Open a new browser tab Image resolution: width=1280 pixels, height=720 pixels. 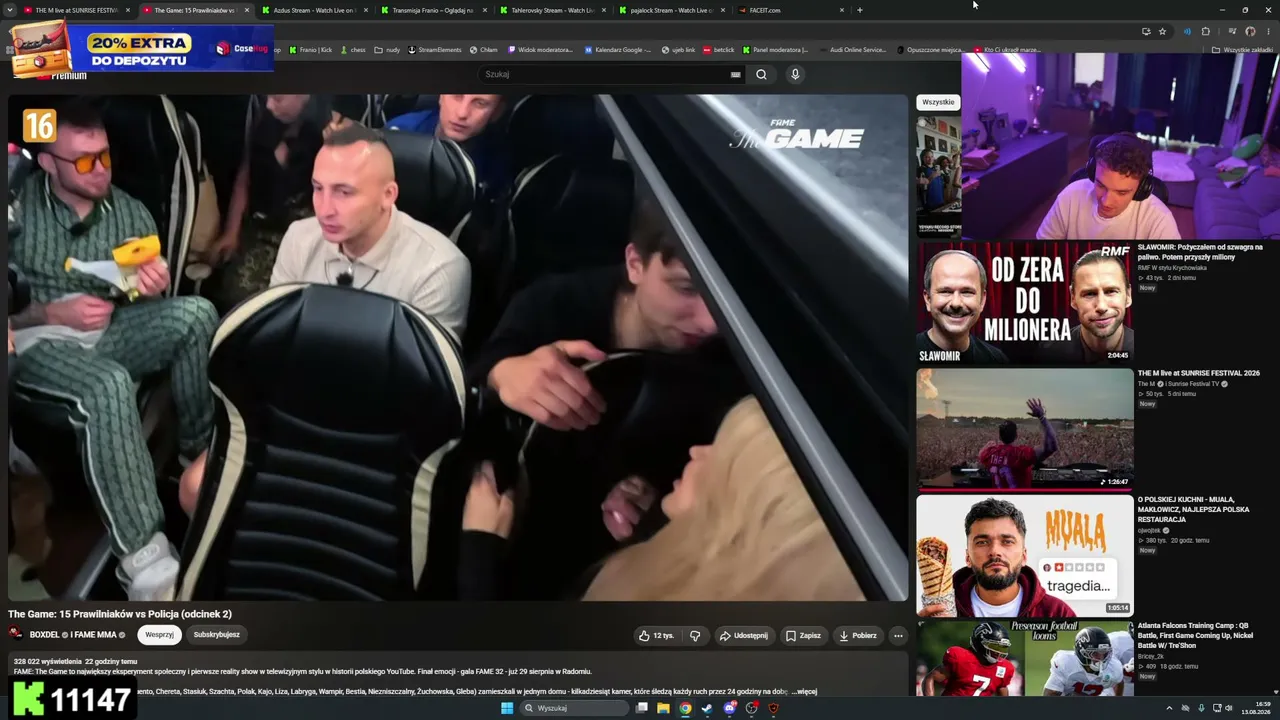coord(859,10)
